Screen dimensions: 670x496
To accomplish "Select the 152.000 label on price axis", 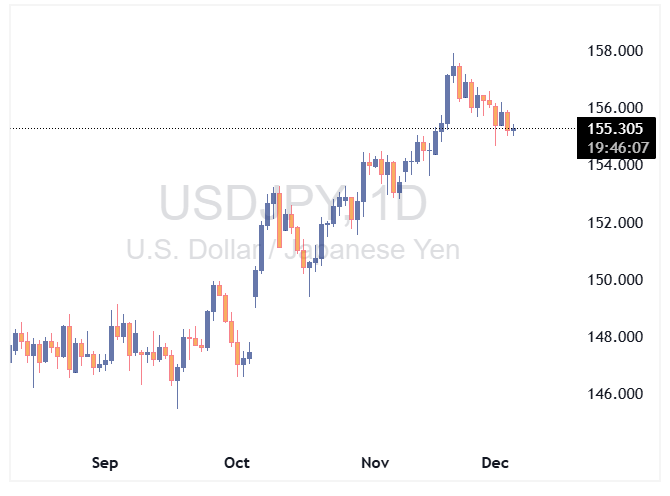I will (614, 222).
